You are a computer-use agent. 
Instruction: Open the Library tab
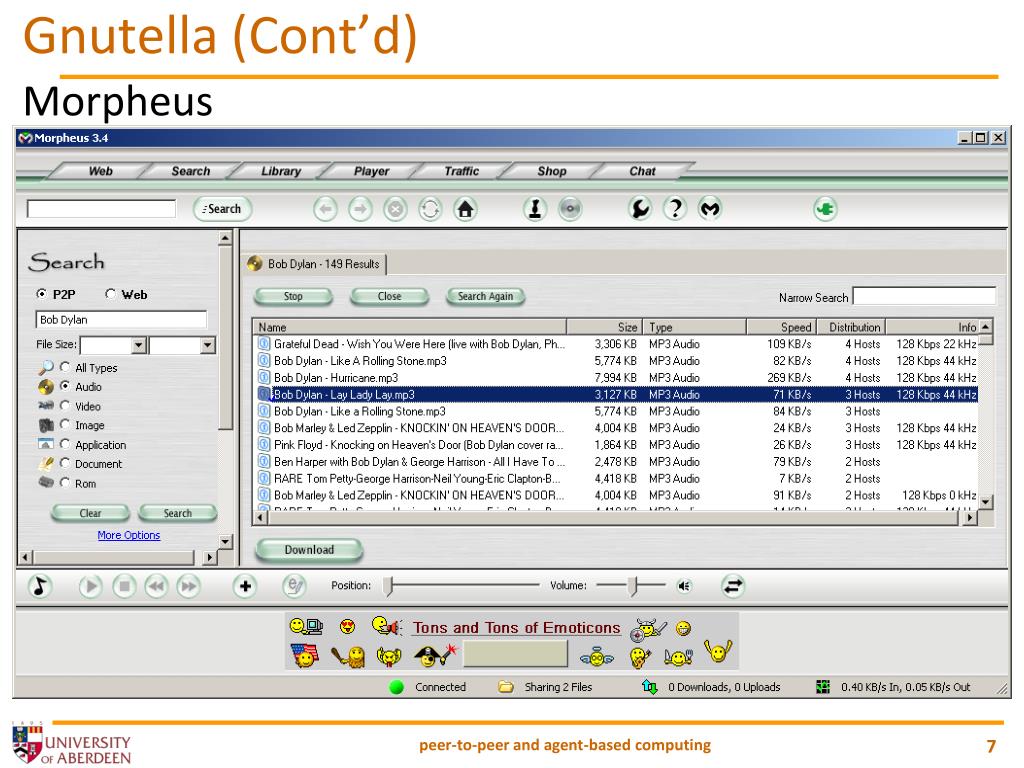[x=281, y=171]
